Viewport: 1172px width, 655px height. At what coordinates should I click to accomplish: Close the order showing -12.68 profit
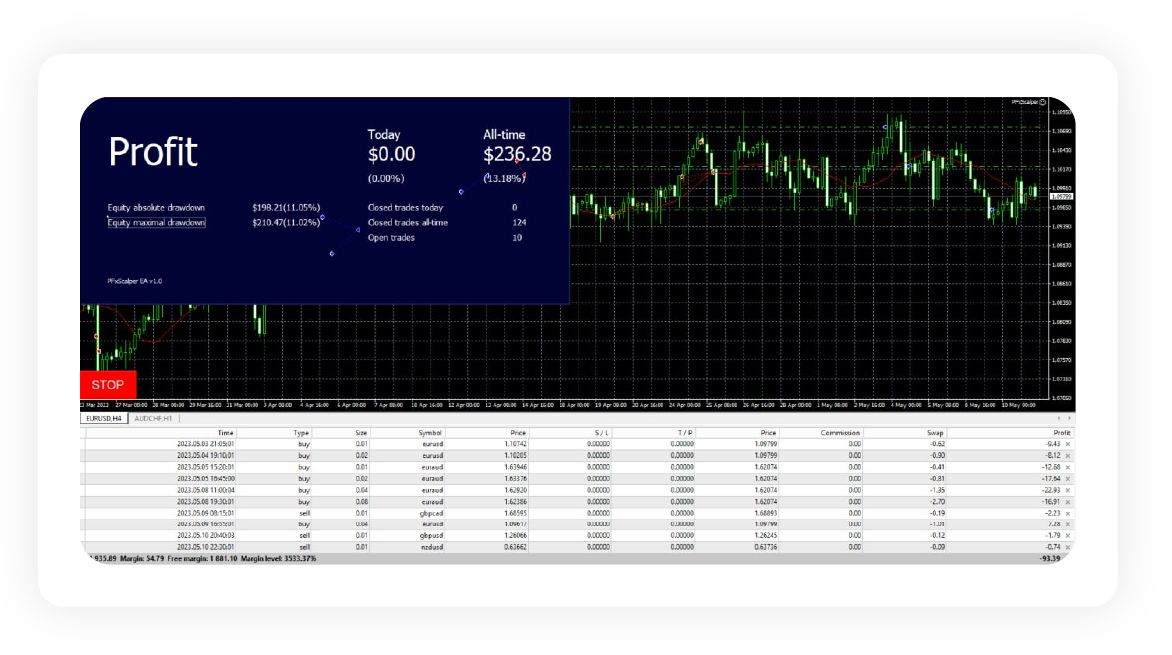1067,467
